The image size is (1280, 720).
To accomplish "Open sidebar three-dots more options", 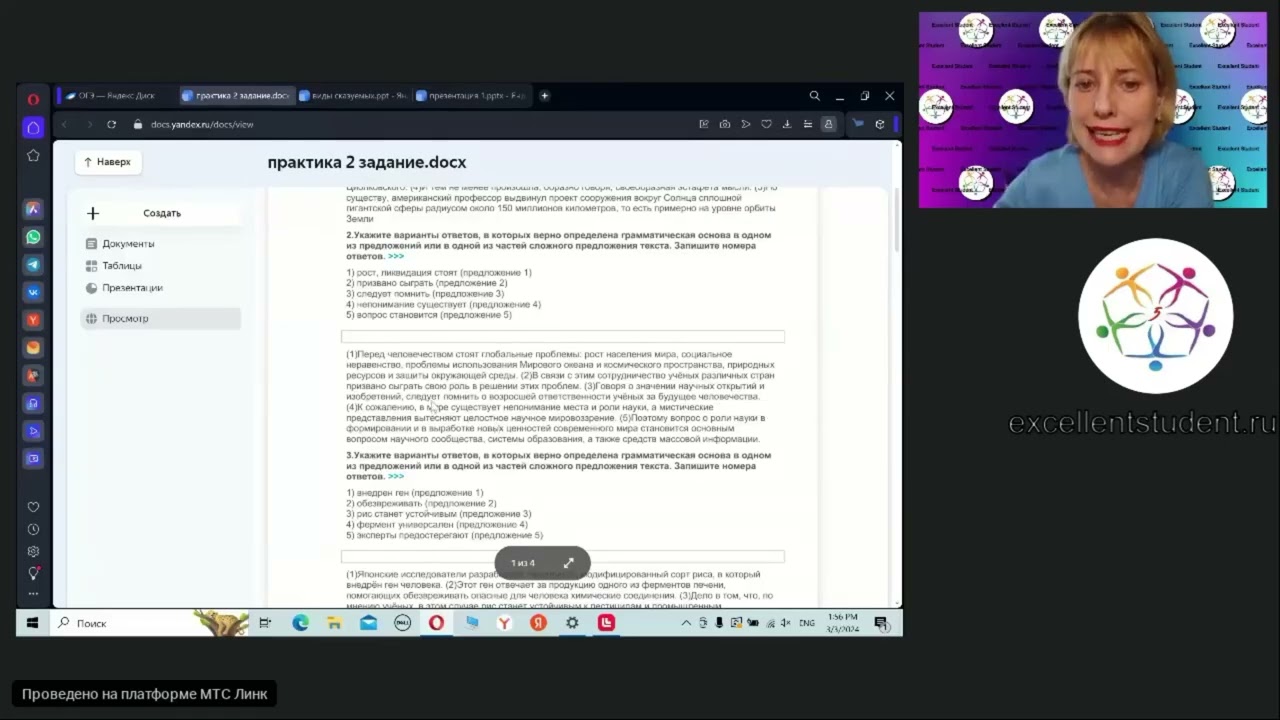I will pos(33,594).
